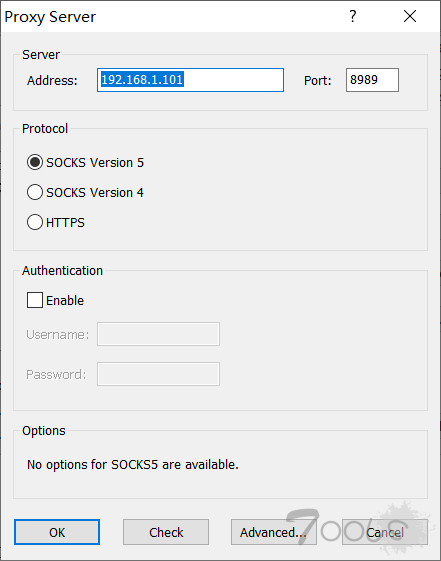Click the help question mark icon
441x561 pixels.
[x=353, y=16]
